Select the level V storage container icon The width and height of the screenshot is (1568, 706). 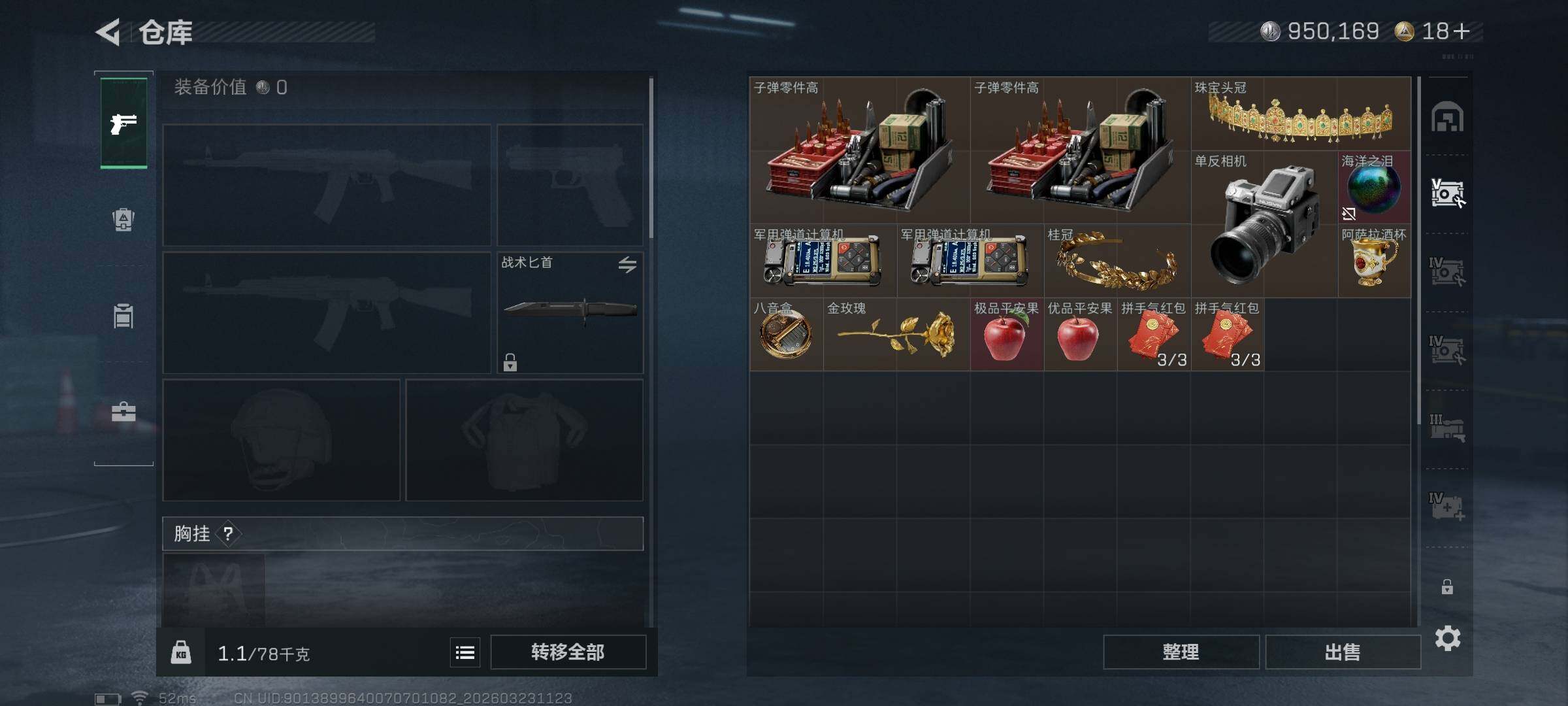point(1447,193)
